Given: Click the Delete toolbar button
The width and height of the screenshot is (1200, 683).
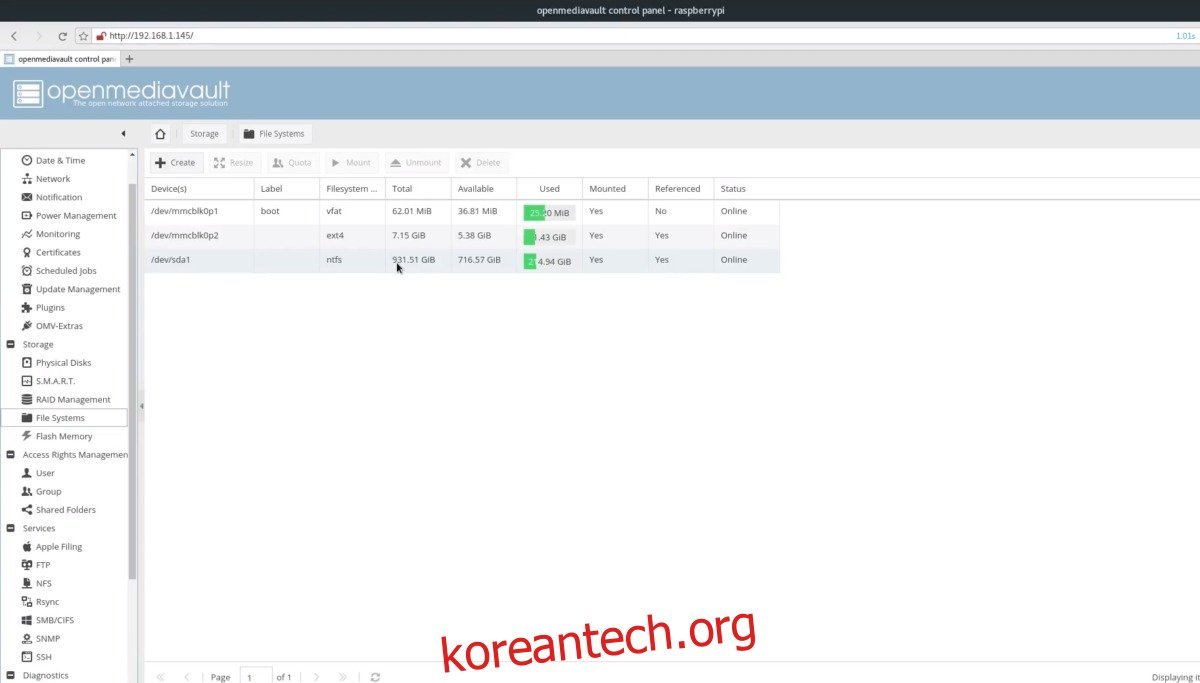Looking at the screenshot, I should coord(481,163).
